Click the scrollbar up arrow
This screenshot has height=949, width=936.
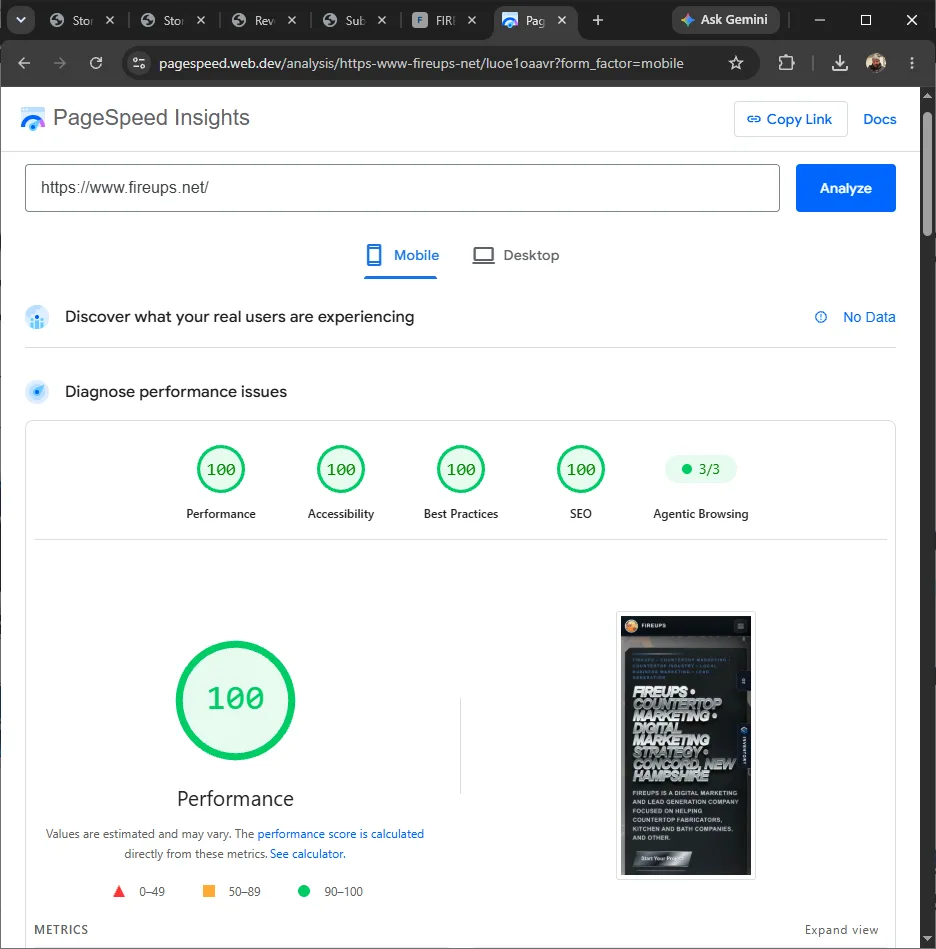pos(928,95)
